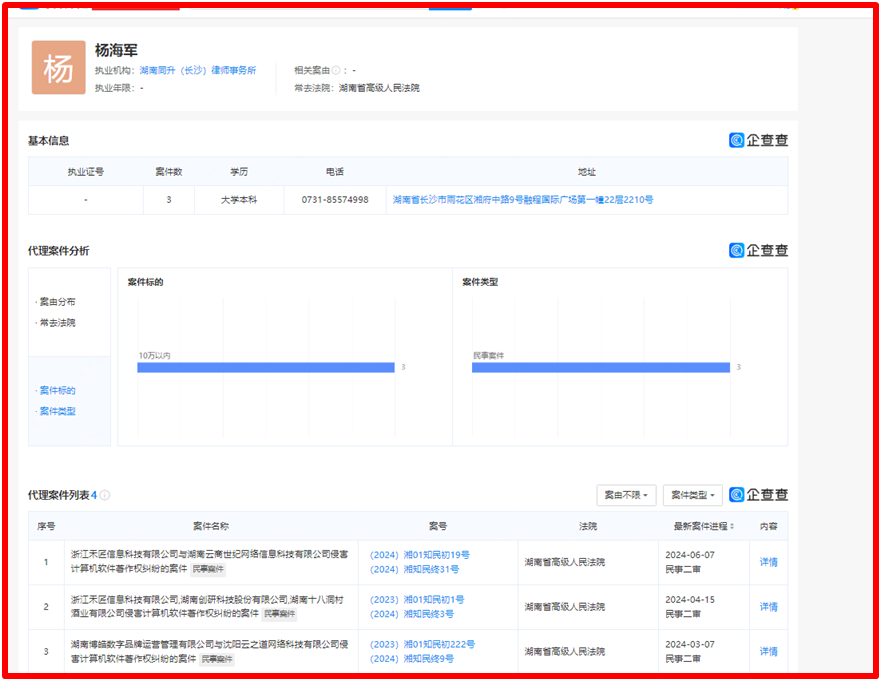
Task: Click the 10万以内 bar in 案件标的 chart
Action: point(266,368)
